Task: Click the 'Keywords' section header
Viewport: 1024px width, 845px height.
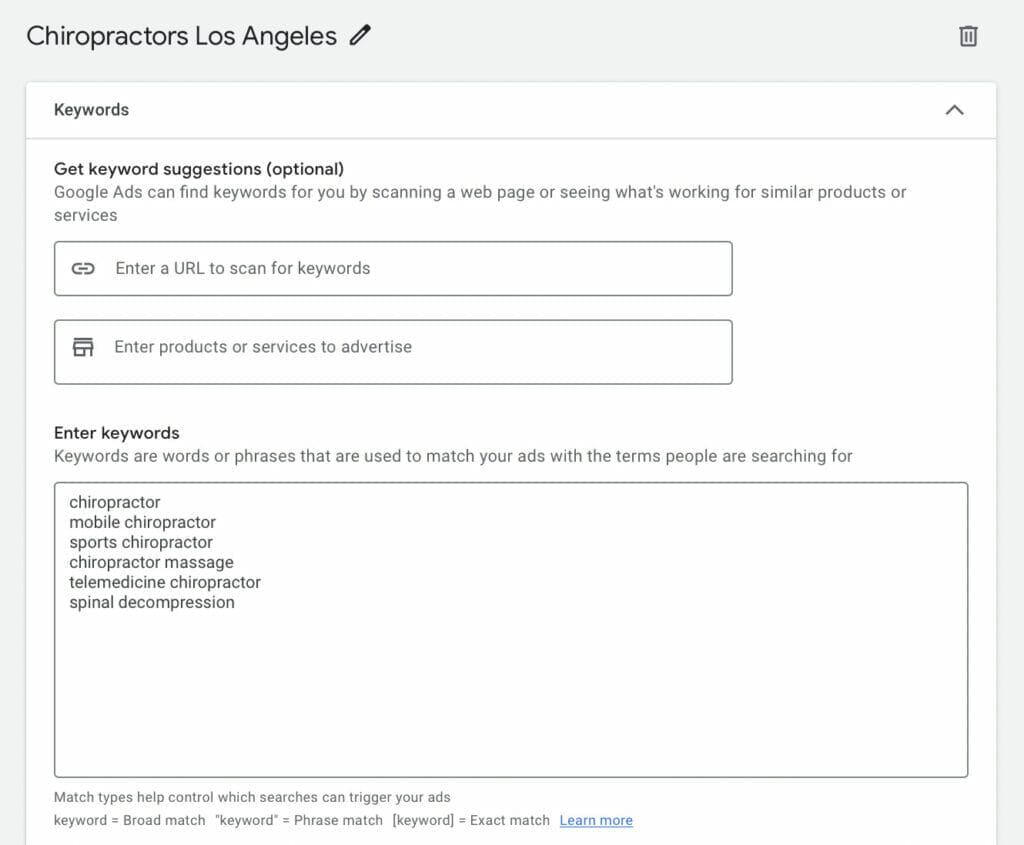Action: pyautogui.click(x=91, y=110)
